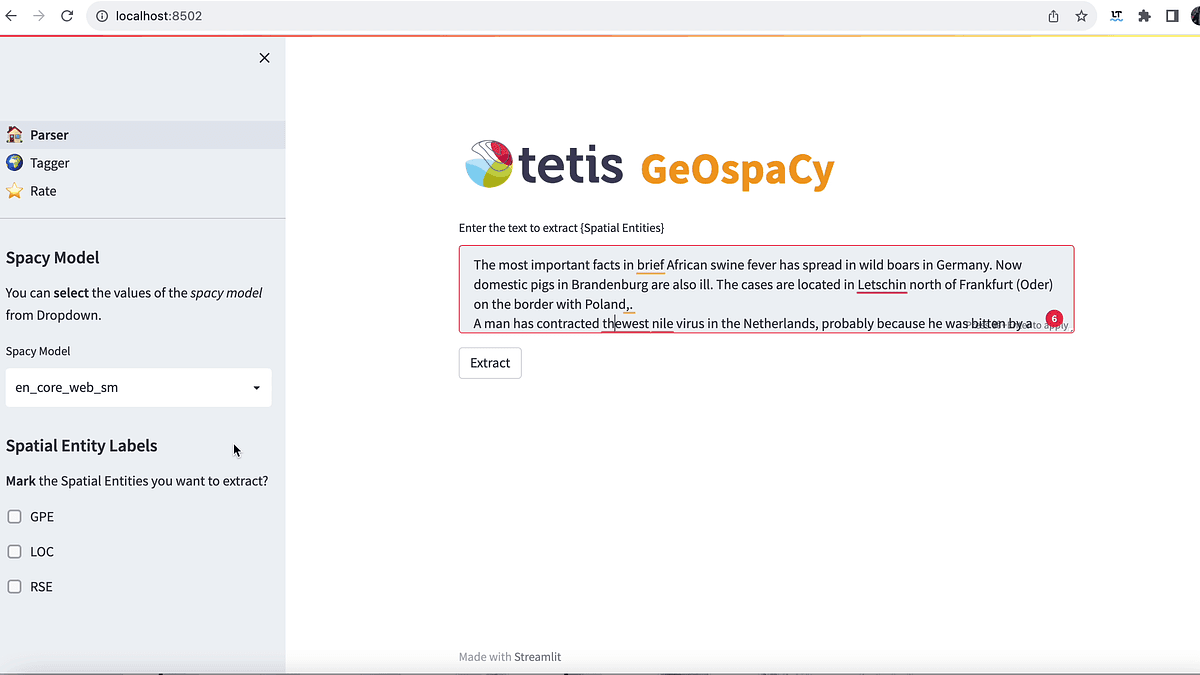Click the share page icon
The image size is (1200, 675).
(x=1053, y=16)
